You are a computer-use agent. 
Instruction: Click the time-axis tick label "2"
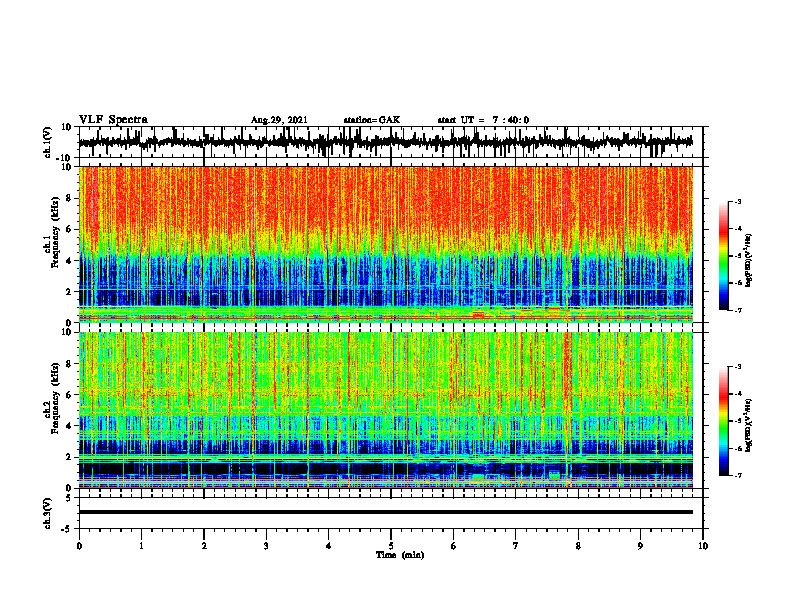pos(204,546)
